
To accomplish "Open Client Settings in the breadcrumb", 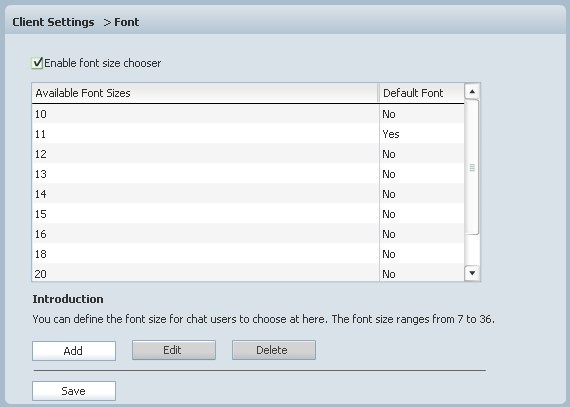I will (53, 22).
